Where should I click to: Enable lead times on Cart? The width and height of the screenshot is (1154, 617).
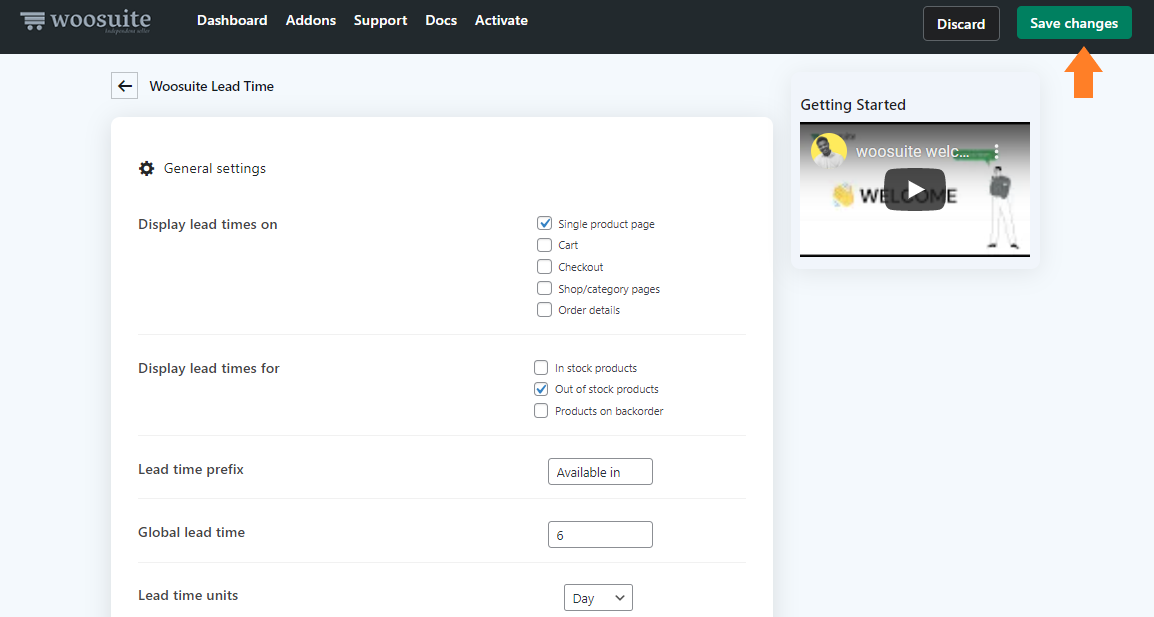[x=545, y=245]
